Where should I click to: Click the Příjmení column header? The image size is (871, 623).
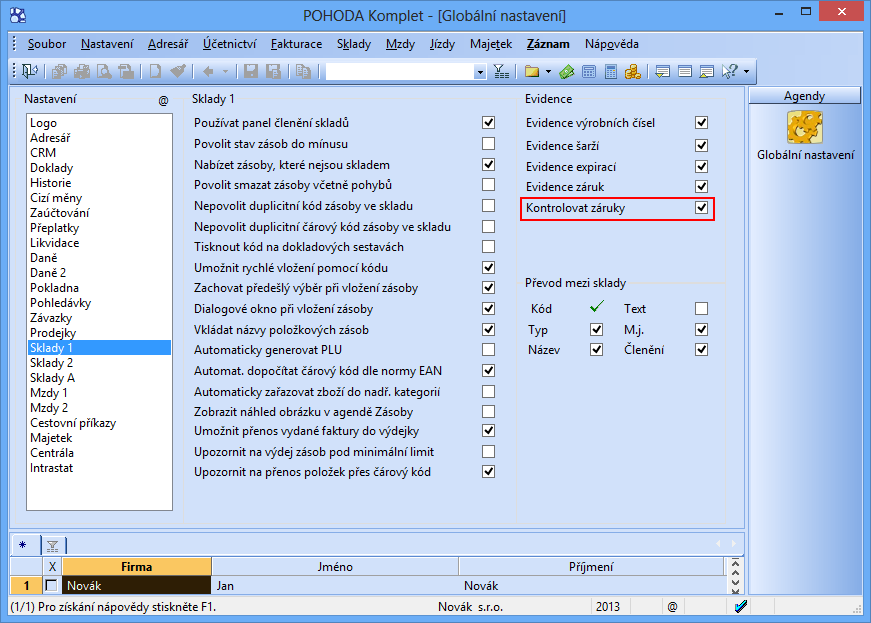591,567
